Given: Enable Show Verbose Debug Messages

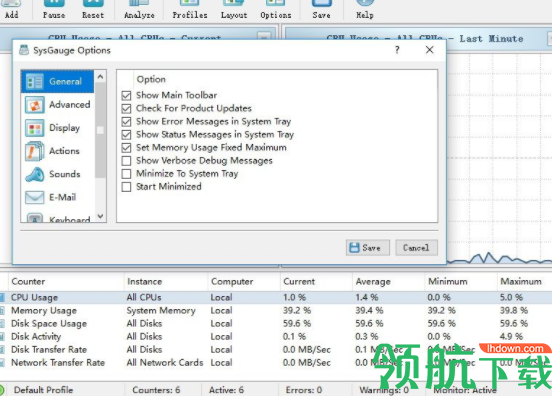Looking at the screenshot, I should pos(126,161).
